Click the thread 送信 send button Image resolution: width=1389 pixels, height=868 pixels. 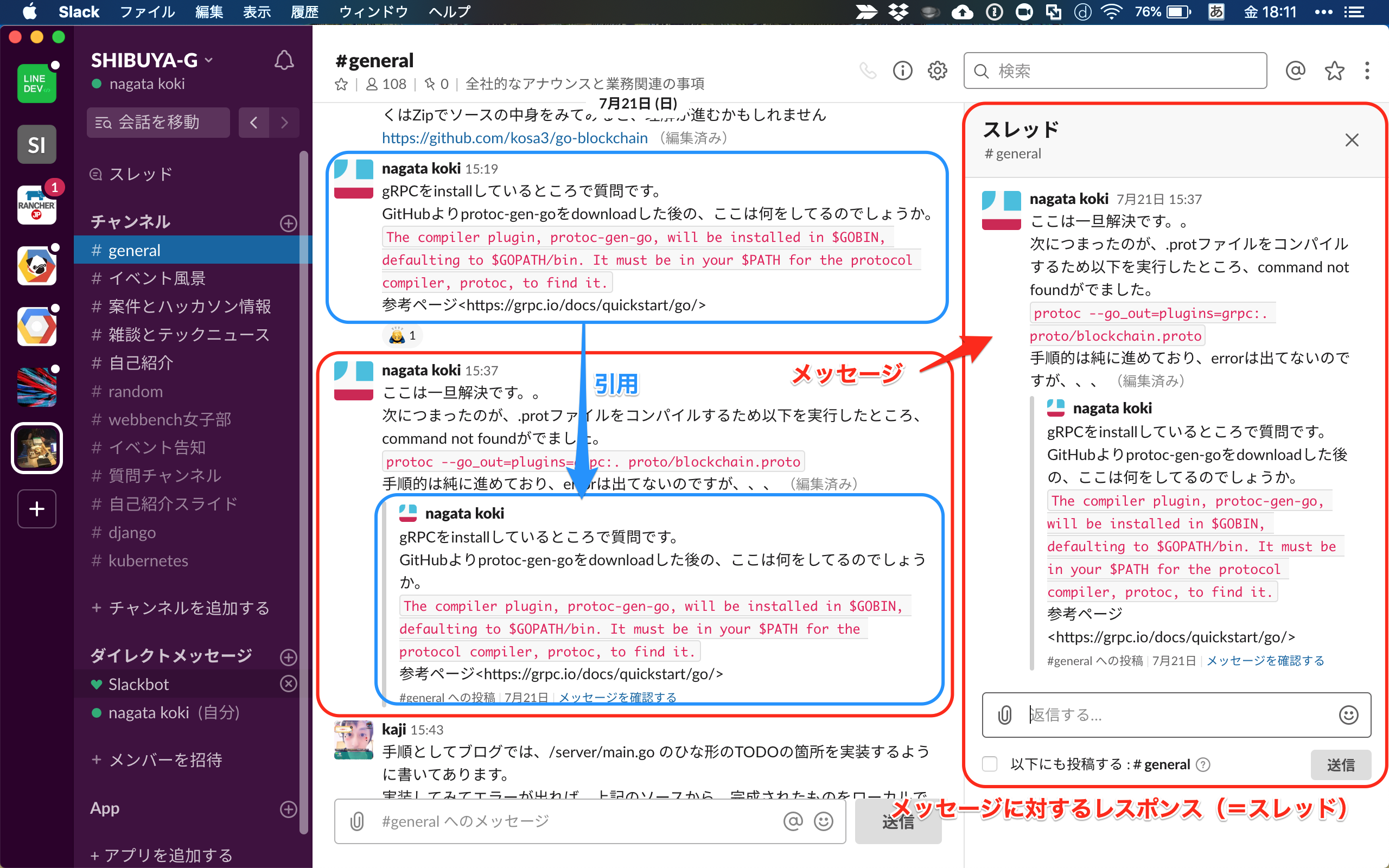pos(1340,764)
